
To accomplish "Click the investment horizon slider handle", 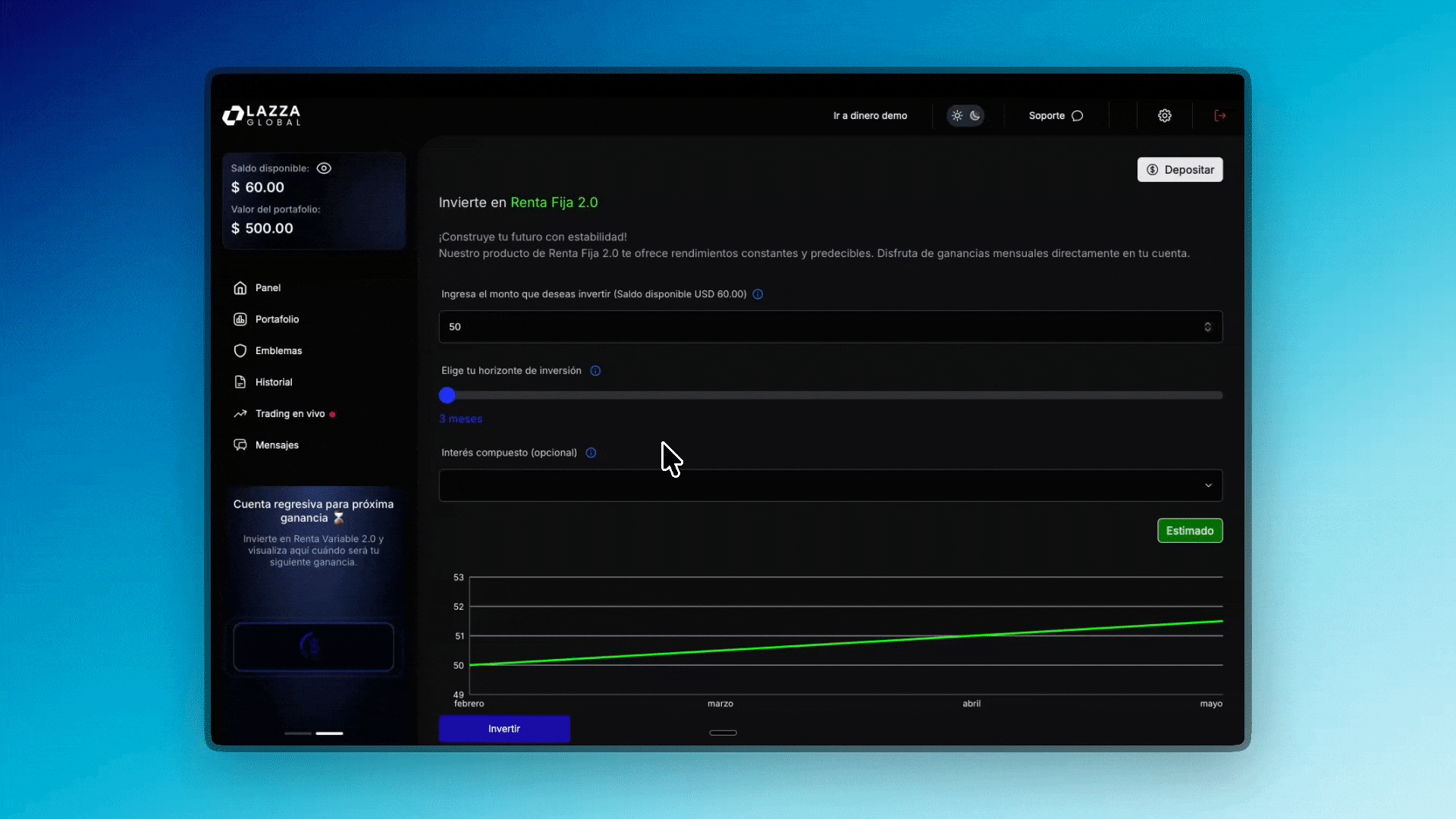I will (x=447, y=395).
